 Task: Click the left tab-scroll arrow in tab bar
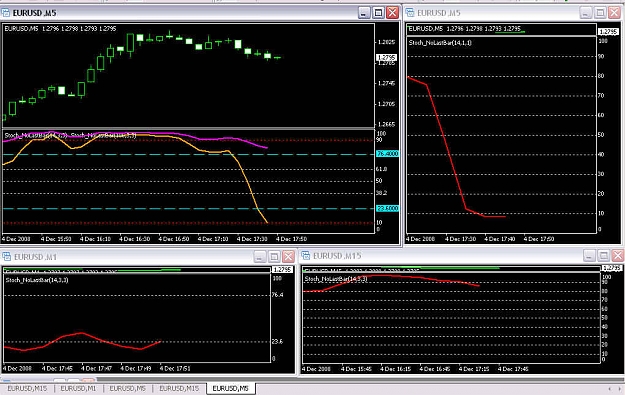tap(609, 389)
